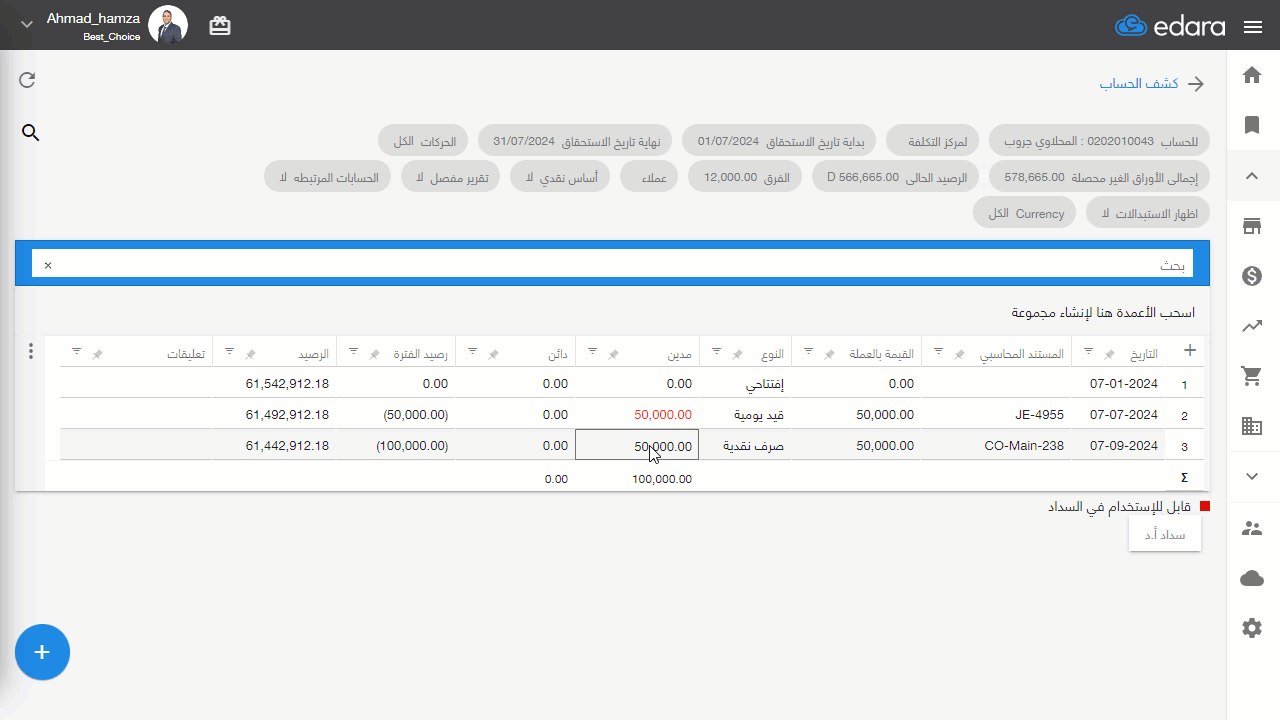This screenshot has height=720, width=1280.
Task: Pin the النوع column
Action: (x=737, y=355)
